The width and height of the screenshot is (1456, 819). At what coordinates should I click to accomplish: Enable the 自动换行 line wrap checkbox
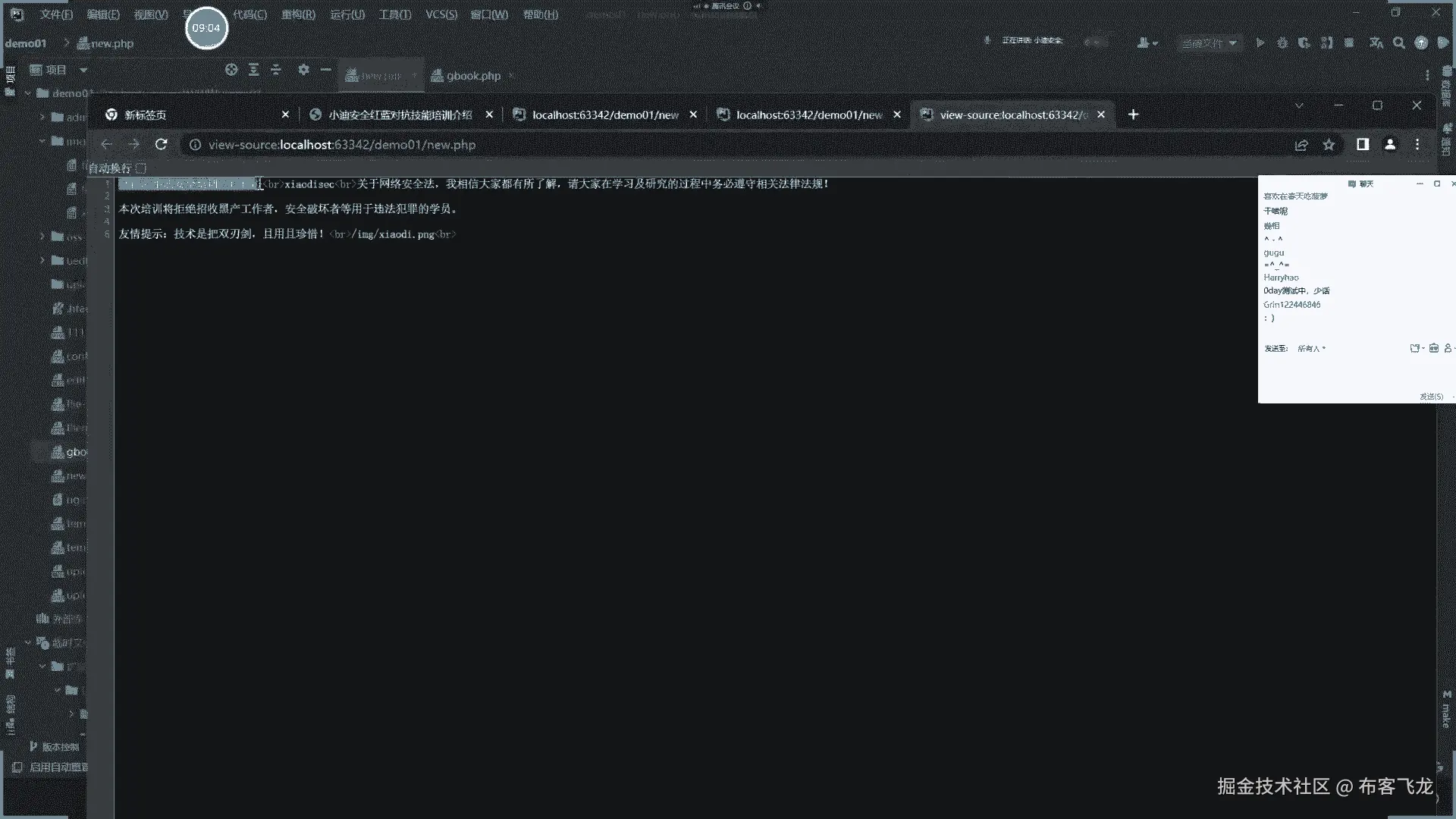pos(141,168)
